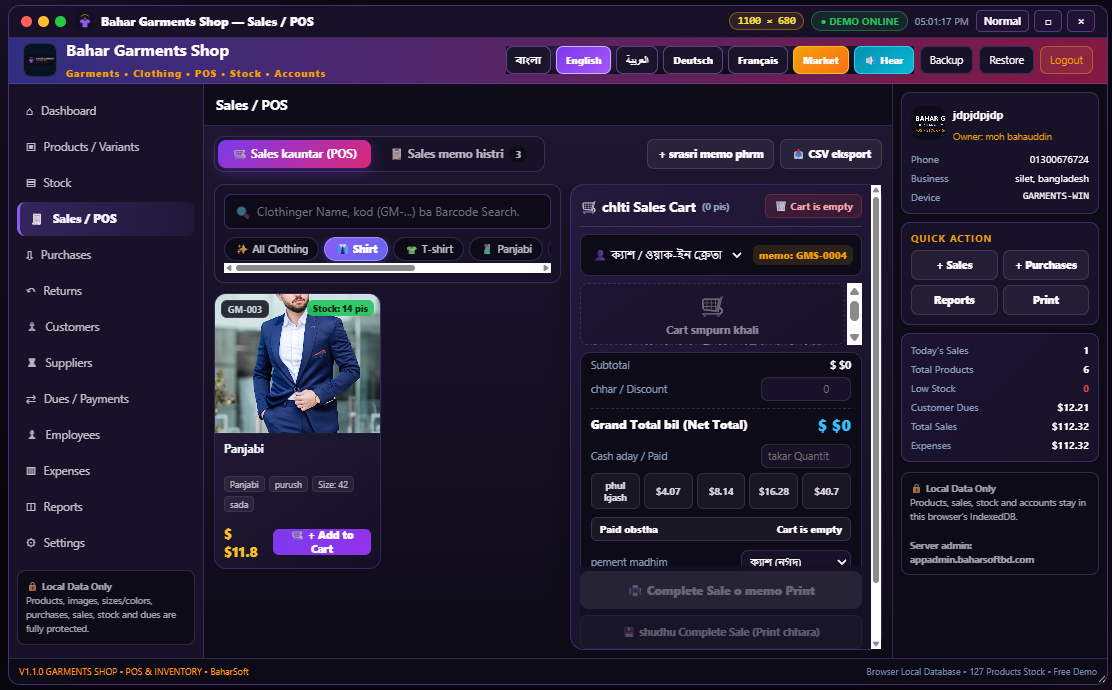Switch language to Français
1112x690 pixels.
[757, 60]
